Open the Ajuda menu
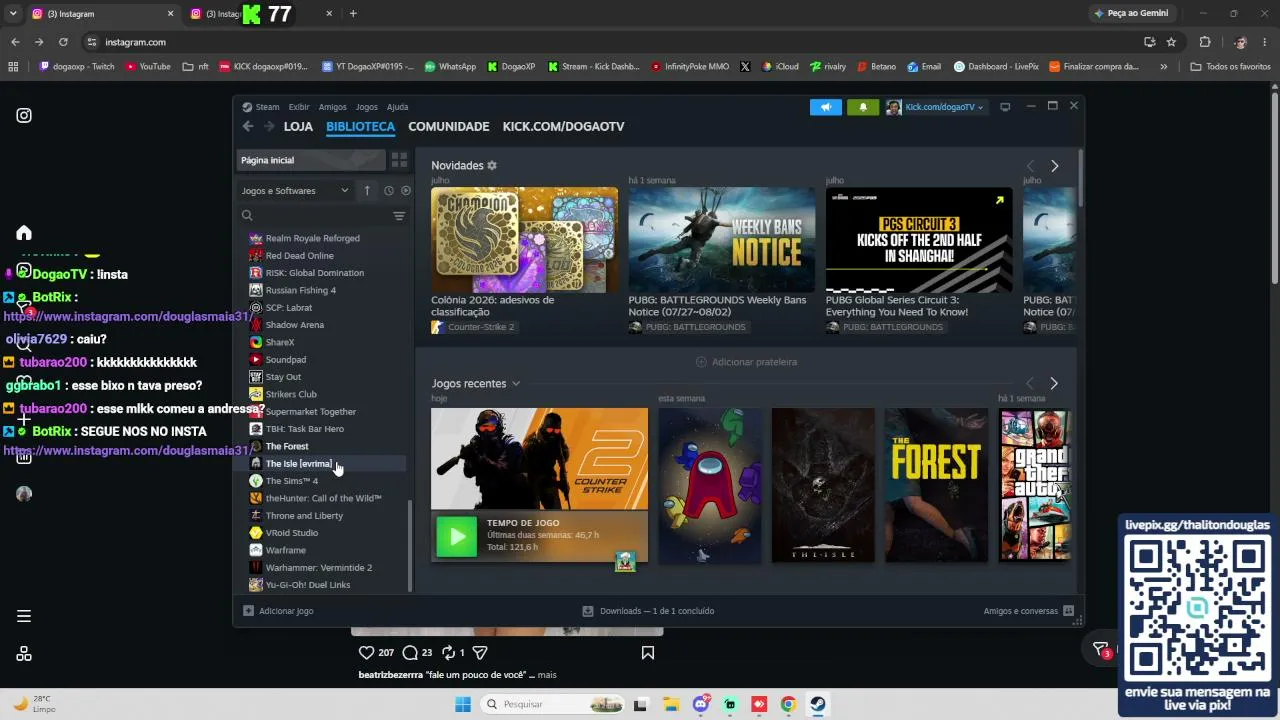 (397, 107)
